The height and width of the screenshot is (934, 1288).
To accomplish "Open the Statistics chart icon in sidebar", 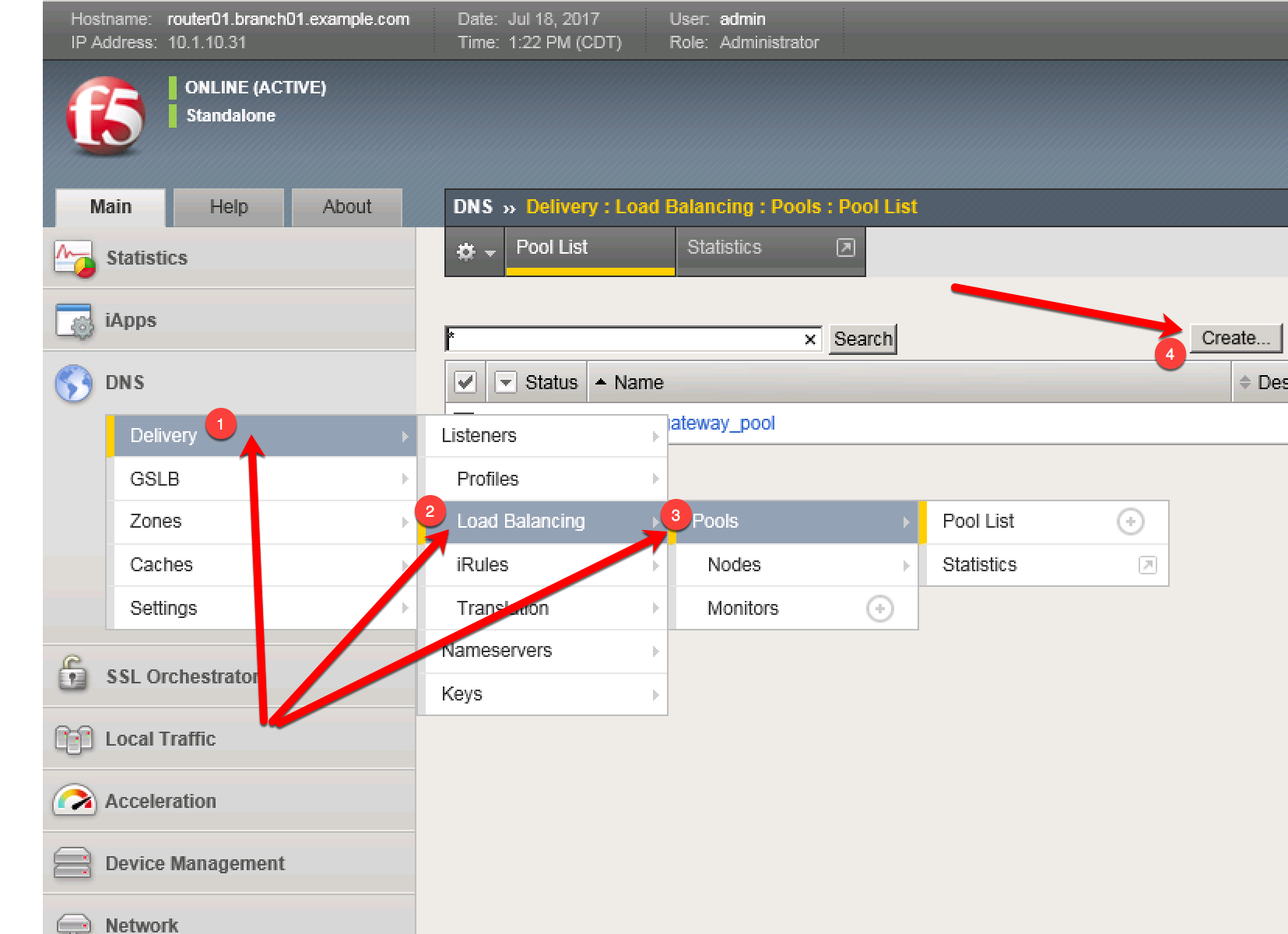I will (x=75, y=259).
